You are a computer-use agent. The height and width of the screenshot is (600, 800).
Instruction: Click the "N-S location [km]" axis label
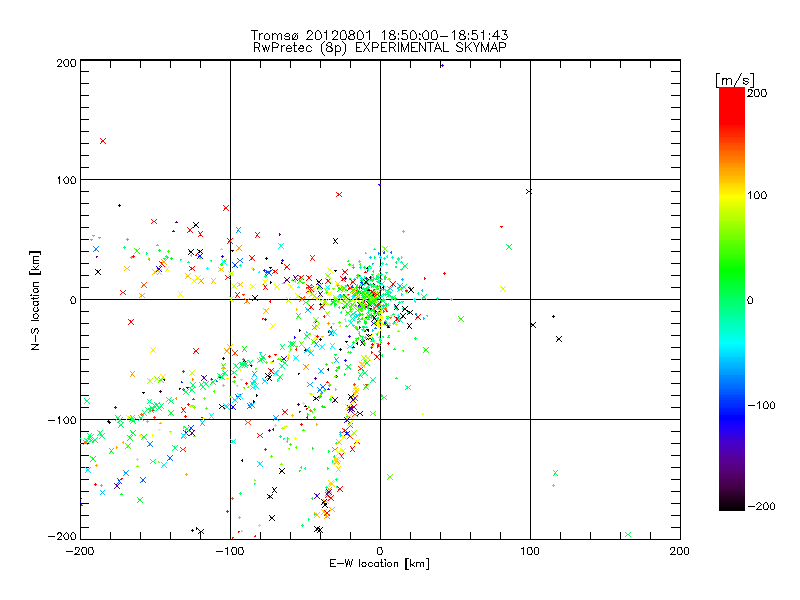tap(35, 301)
